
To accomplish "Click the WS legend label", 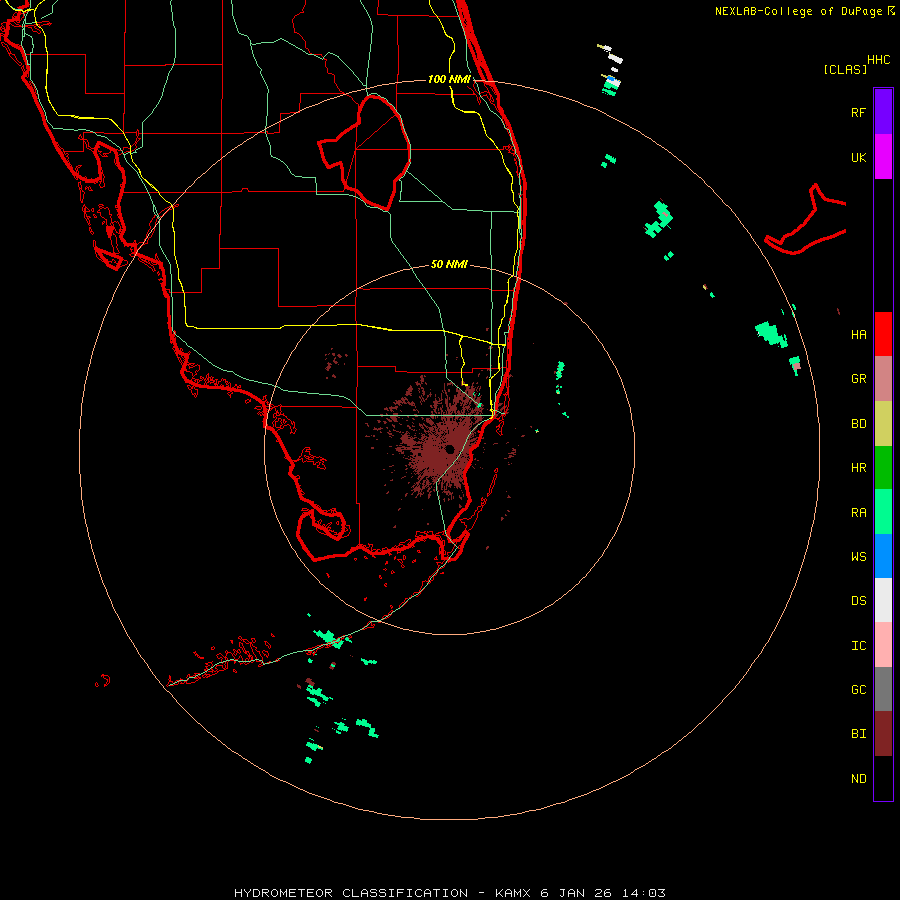I will pyautogui.click(x=858, y=556).
